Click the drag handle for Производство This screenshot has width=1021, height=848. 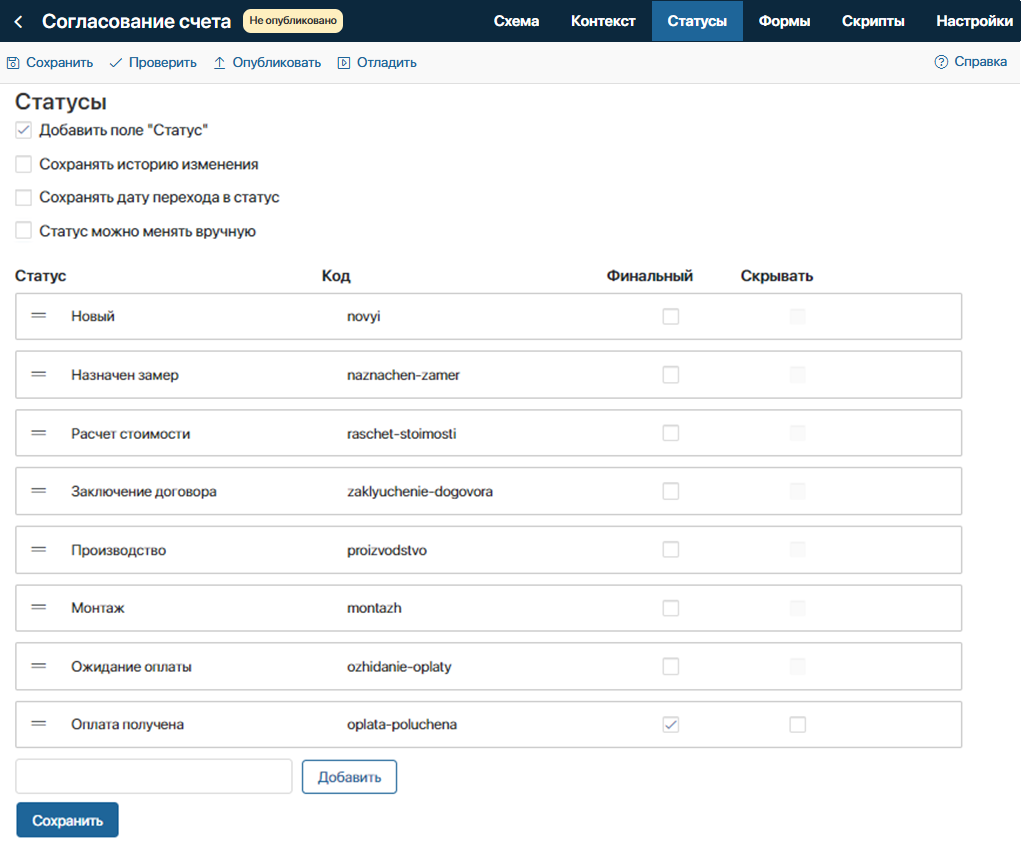tap(39, 550)
